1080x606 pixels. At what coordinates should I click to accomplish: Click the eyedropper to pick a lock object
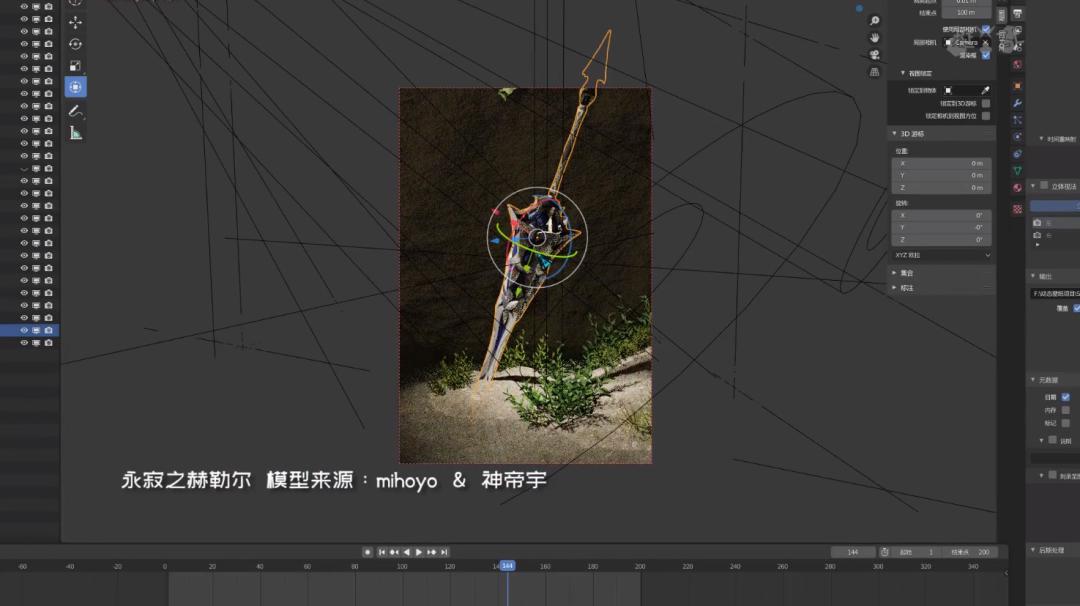985,88
